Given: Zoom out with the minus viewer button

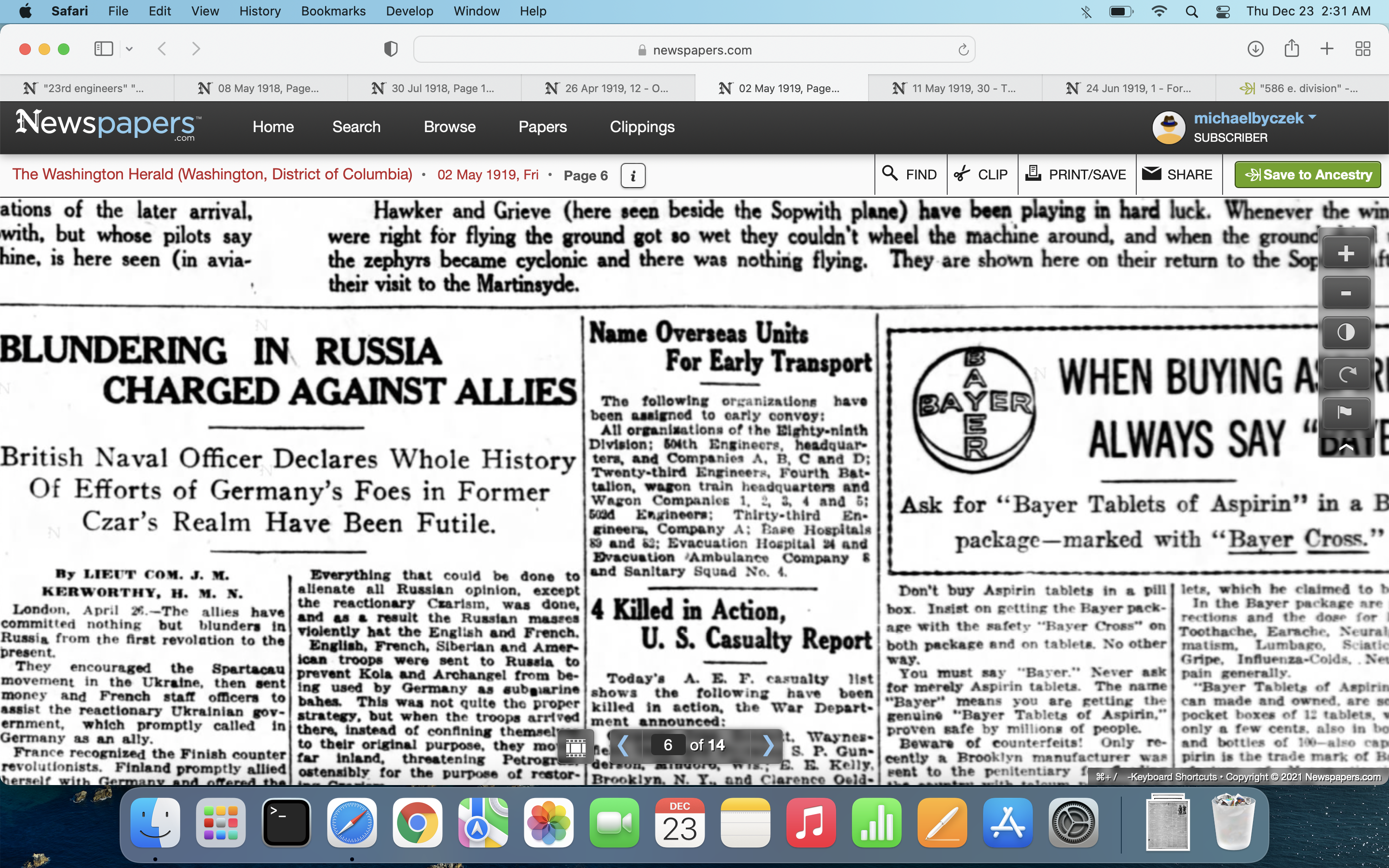Looking at the screenshot, I should [x=1346, y=293].
